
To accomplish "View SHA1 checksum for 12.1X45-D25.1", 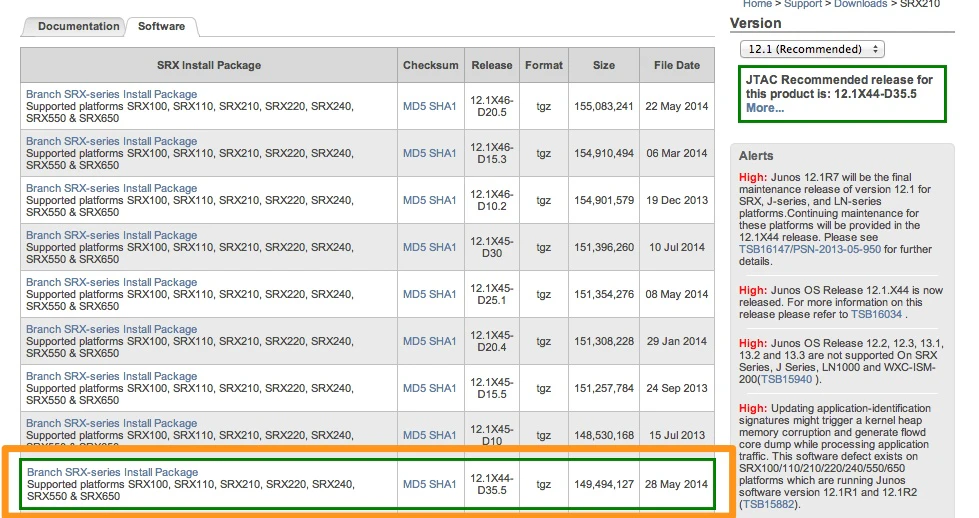I will coord(443,294).
